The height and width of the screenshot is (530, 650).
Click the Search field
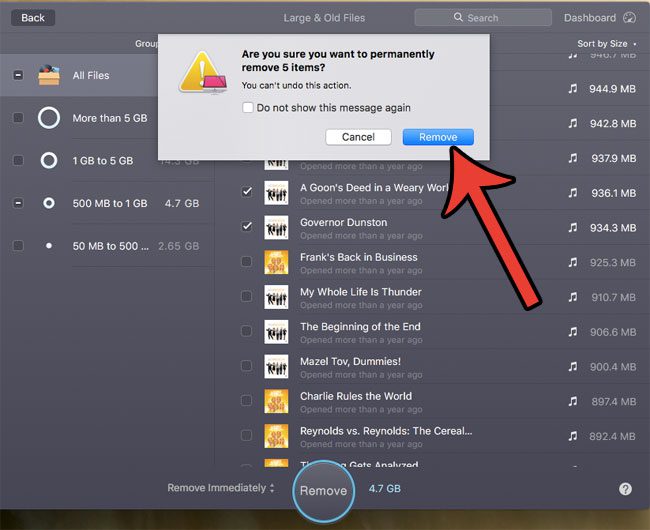(483, 18)
